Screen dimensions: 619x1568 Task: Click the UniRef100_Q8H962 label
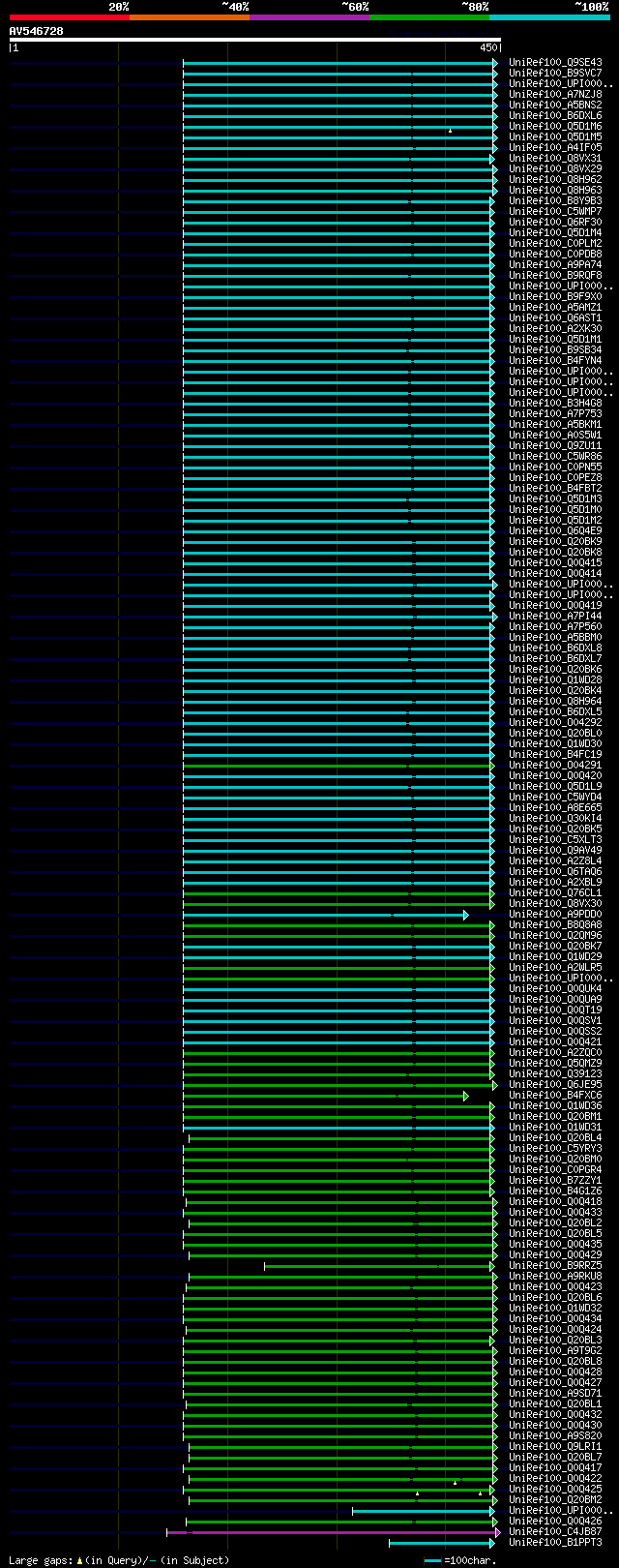(x=555, y=179)
